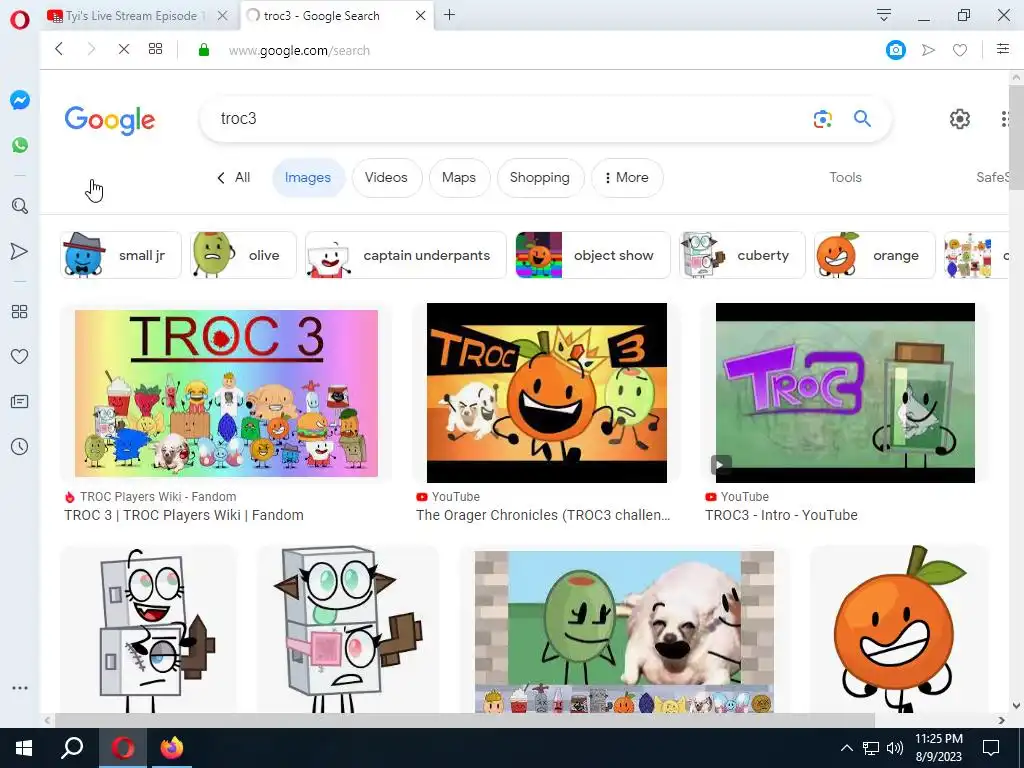This screenshot has height=768, width=1024.
Task: Click the troc3 search input field
Action: tap(509, 119)
